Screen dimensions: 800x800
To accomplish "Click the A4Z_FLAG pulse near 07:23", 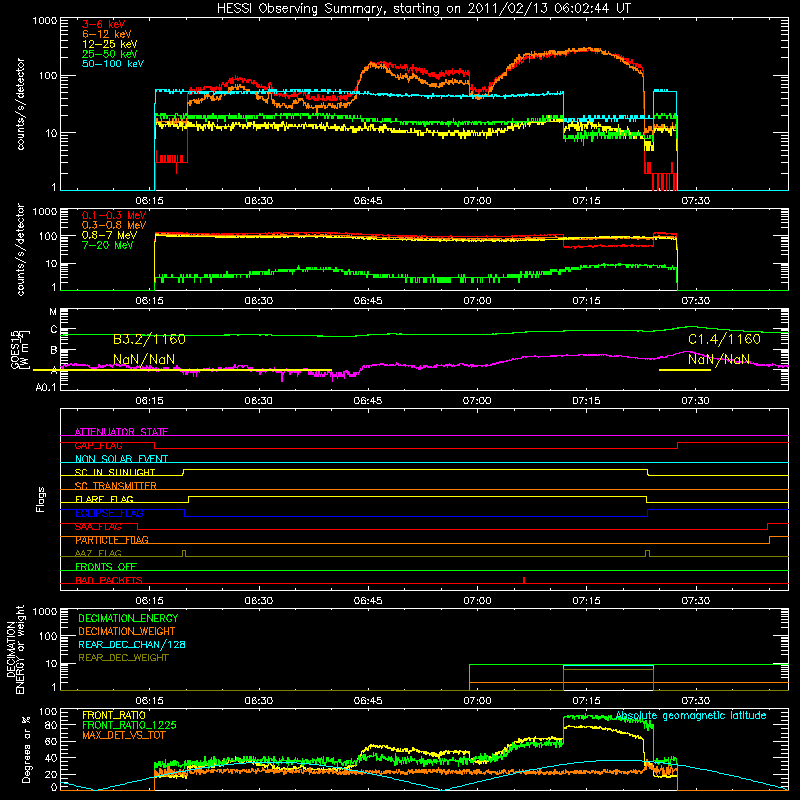I will click(647, 553).
